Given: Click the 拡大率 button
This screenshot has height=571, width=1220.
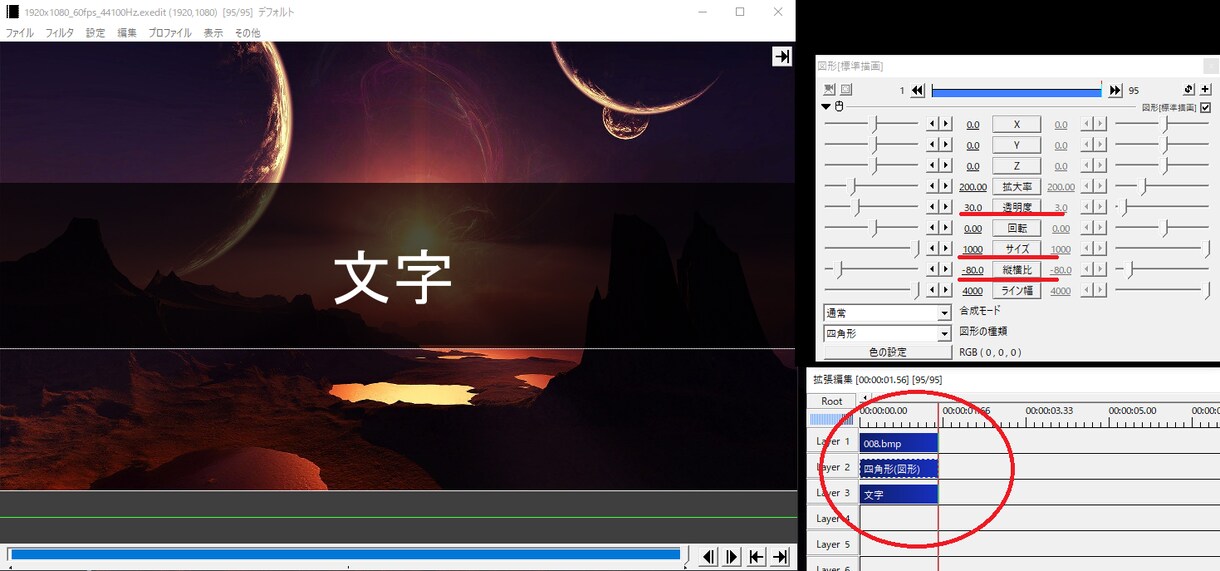Looking at the screenshot, I should (1017, 187).
